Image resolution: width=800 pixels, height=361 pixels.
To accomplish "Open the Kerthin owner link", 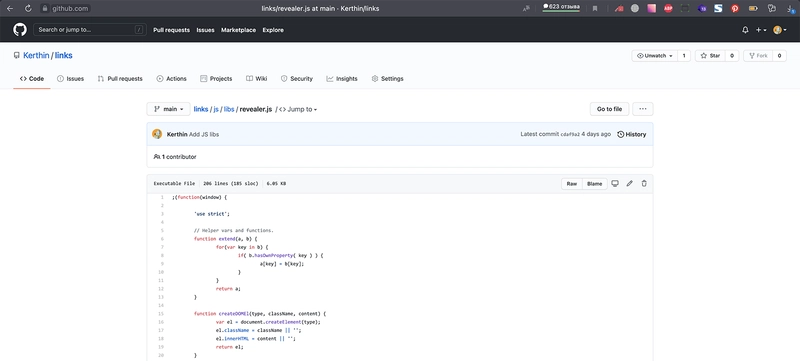I will click(x=36, y=56).
